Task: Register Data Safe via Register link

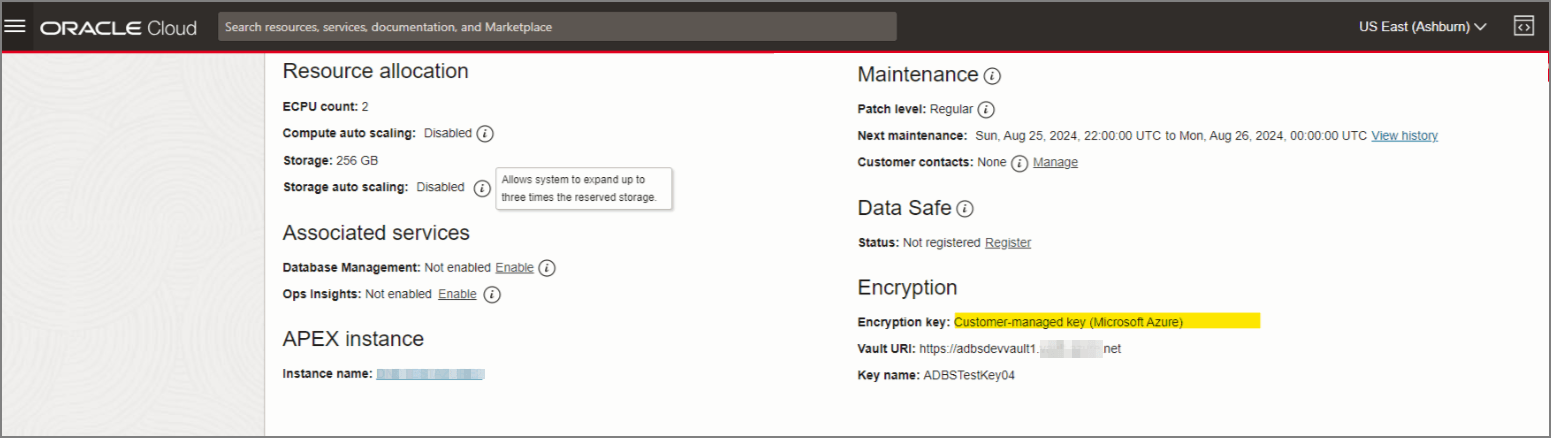Action: 1007,243
